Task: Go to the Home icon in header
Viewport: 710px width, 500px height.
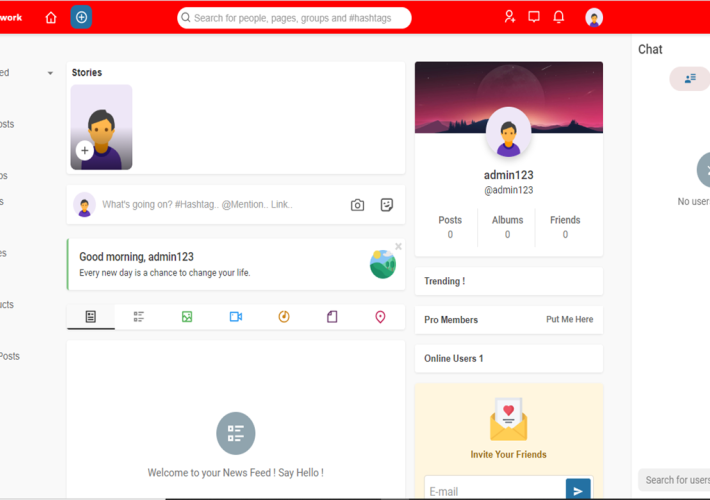Action: point(51,18)
